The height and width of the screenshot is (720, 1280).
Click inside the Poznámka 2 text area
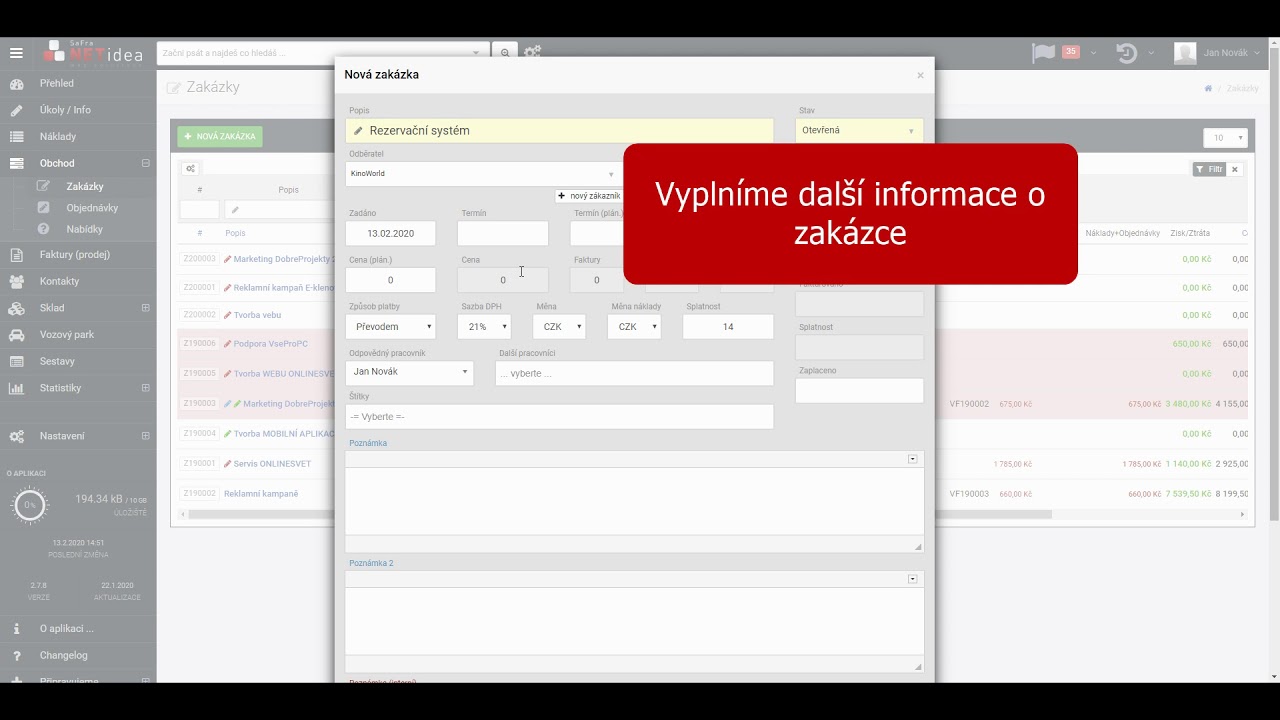[x=634, y=622]
